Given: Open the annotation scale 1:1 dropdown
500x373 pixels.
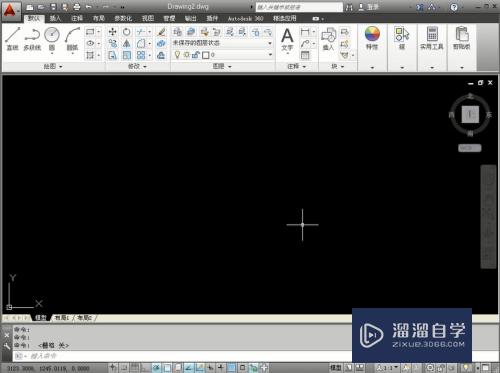Looking at the screenshot, I should click(x=388, y=368).
